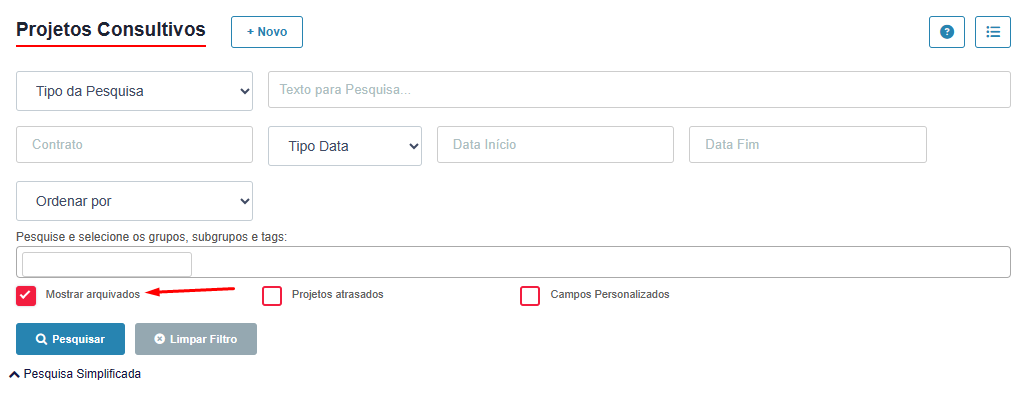Click the magnifier icon on Pesquisar
Viewport: 1023px width, 396px height.
41,339
